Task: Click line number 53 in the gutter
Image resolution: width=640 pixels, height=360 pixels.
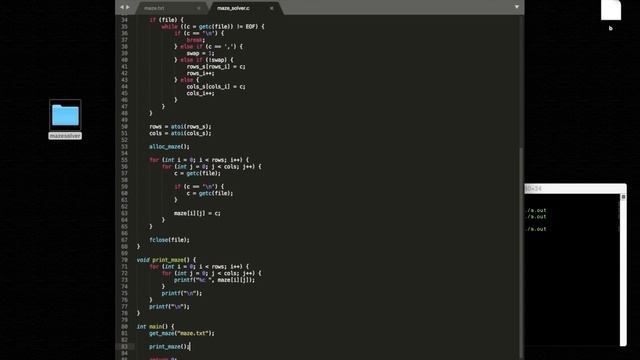Action: 124,147
